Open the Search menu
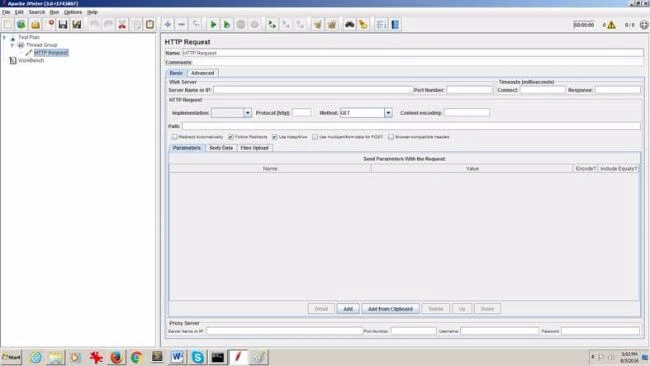The height and width of the screenshot is (366, 650). click(x=36, y=12)
